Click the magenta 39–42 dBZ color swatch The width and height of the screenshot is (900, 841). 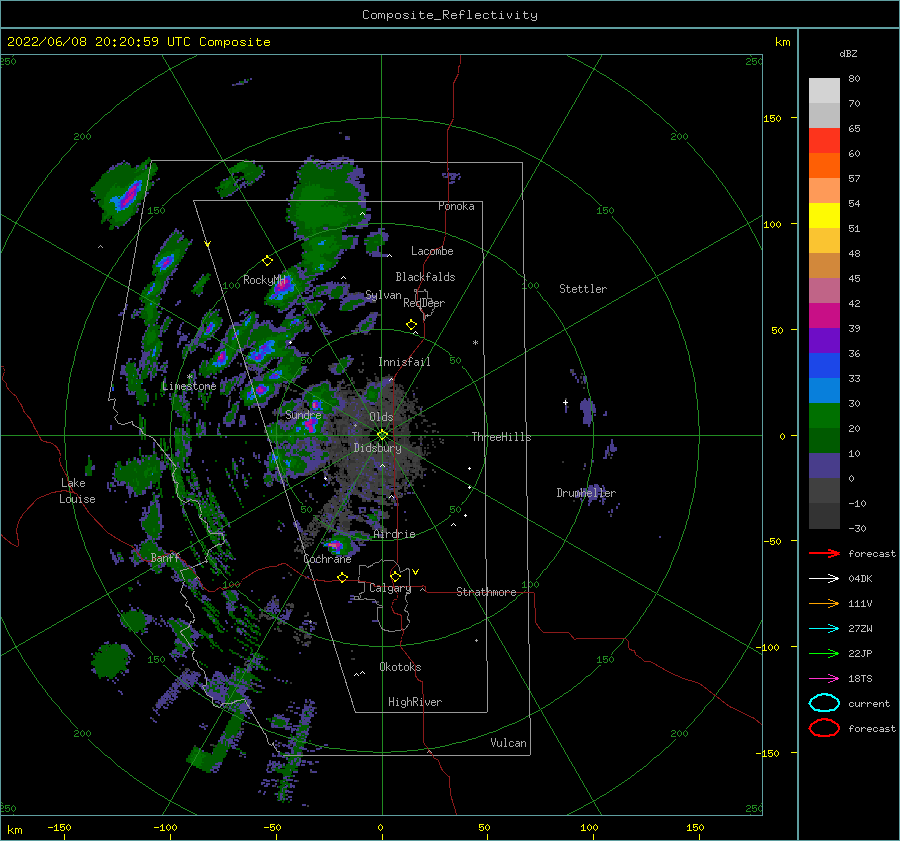(824, 316)
